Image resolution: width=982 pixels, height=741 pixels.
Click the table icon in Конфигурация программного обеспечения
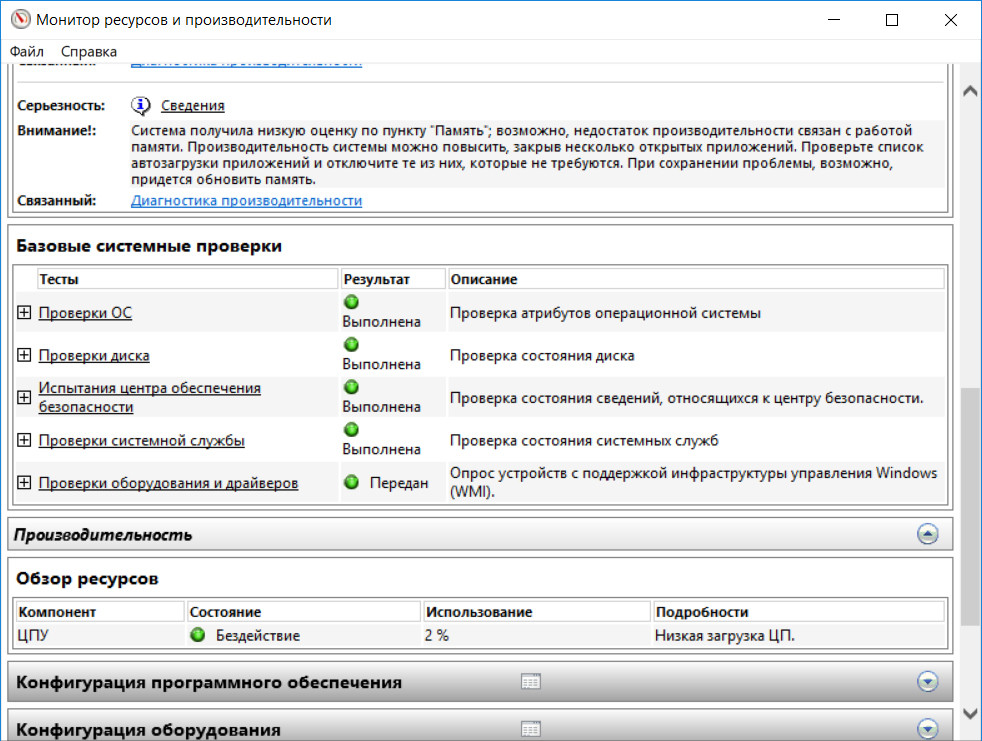click(x=531, y=682)
